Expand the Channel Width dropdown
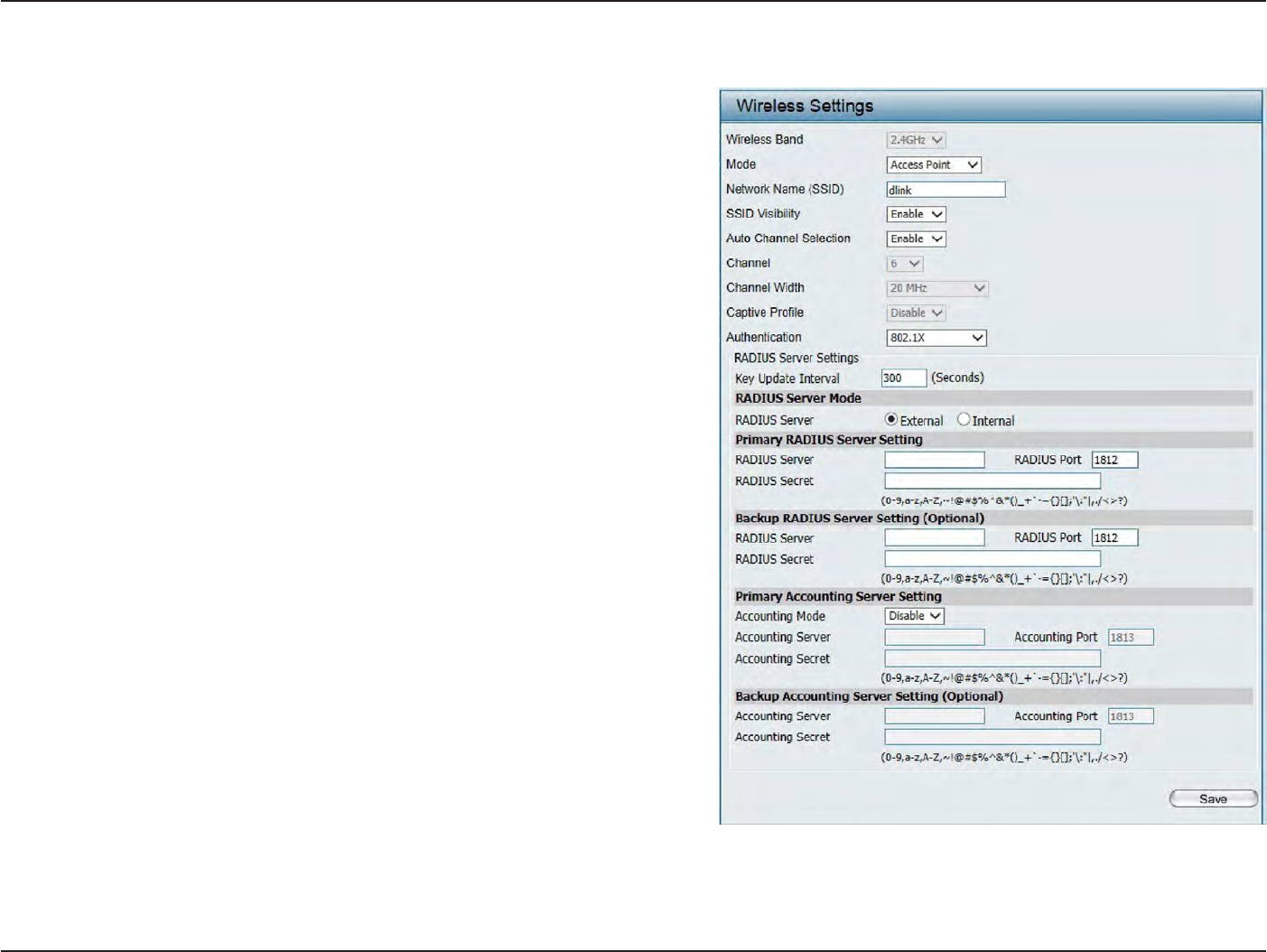This screenshot has width=1267, height=952. point(937,288)
